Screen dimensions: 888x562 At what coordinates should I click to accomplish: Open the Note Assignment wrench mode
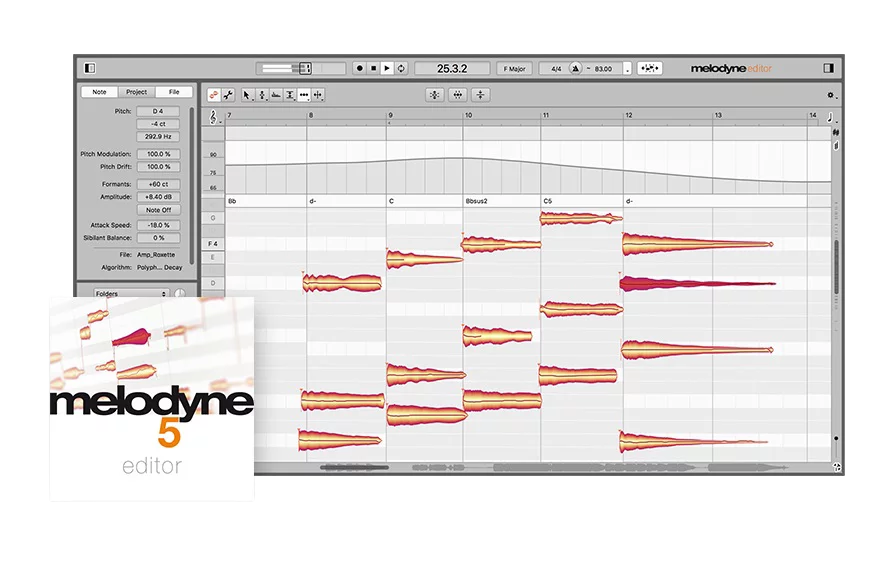click(228, 95)
